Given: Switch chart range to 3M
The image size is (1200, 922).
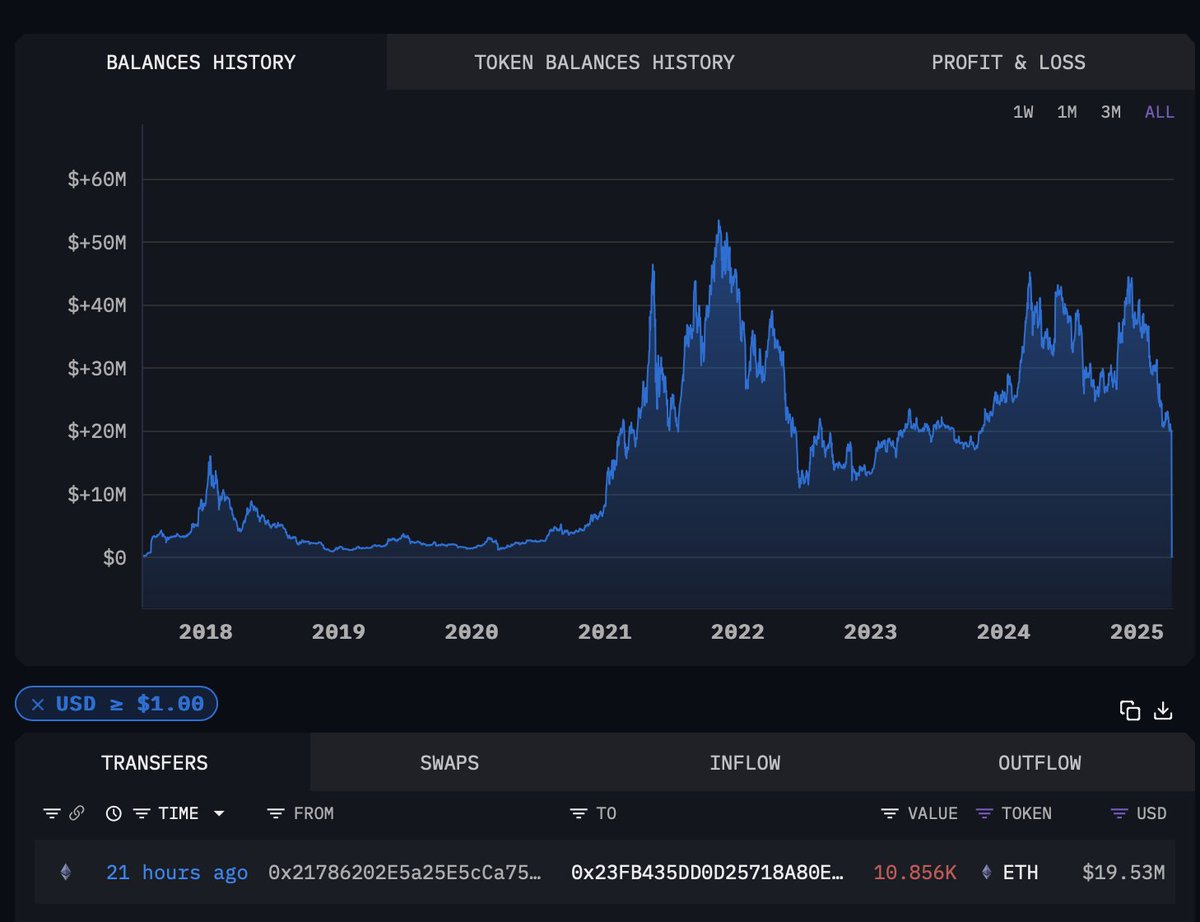Looking at the screenshot, I should 1110,112.
